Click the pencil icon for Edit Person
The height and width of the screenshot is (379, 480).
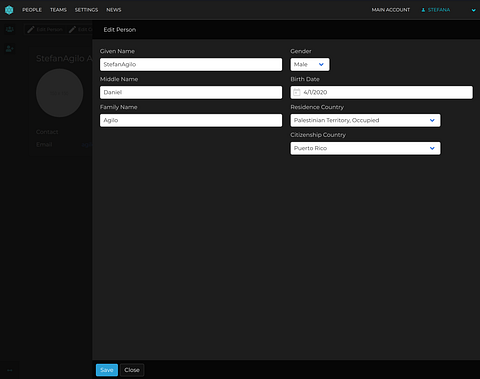click(31, 30)
